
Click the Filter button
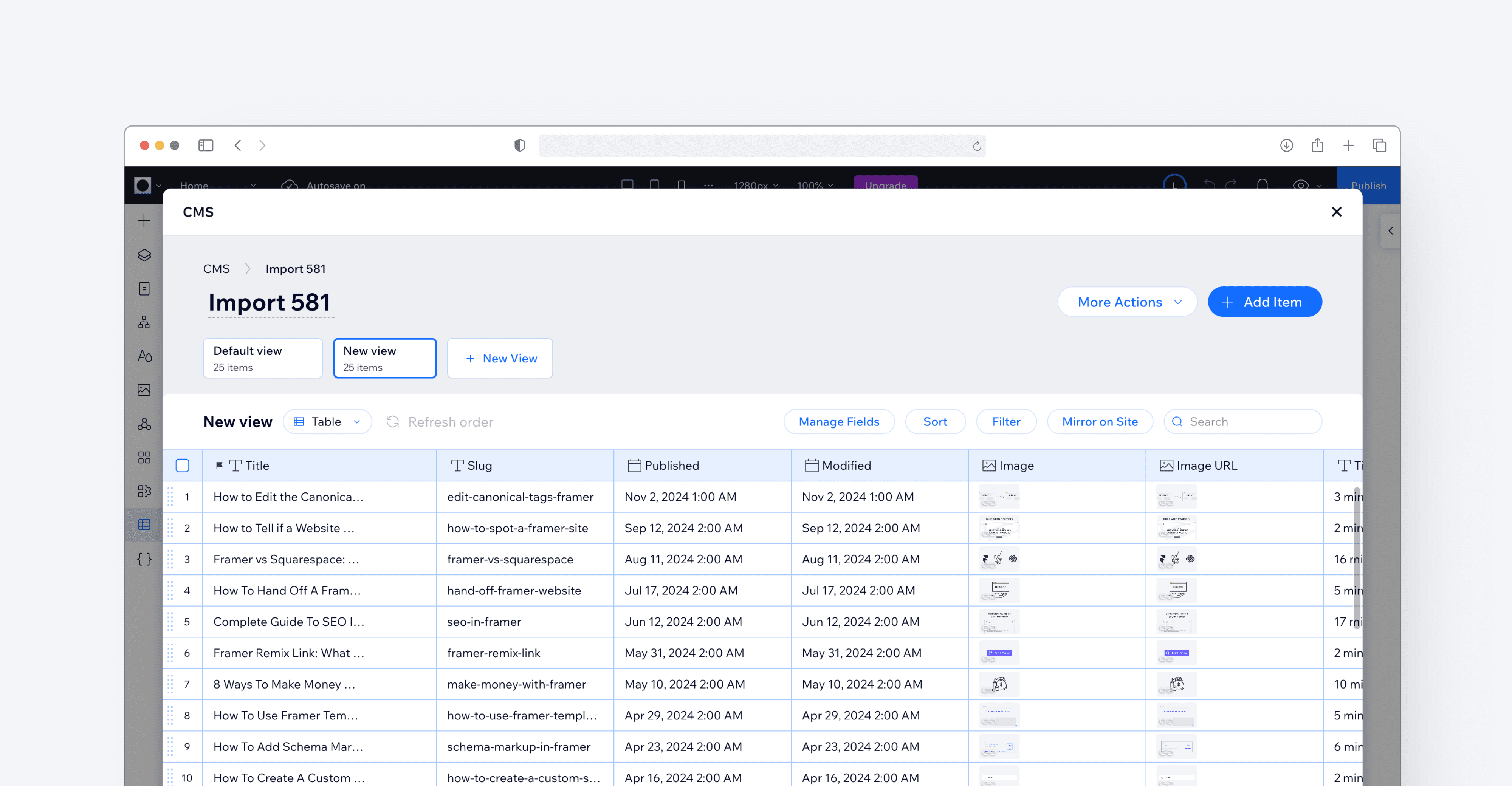[1006, 422]
